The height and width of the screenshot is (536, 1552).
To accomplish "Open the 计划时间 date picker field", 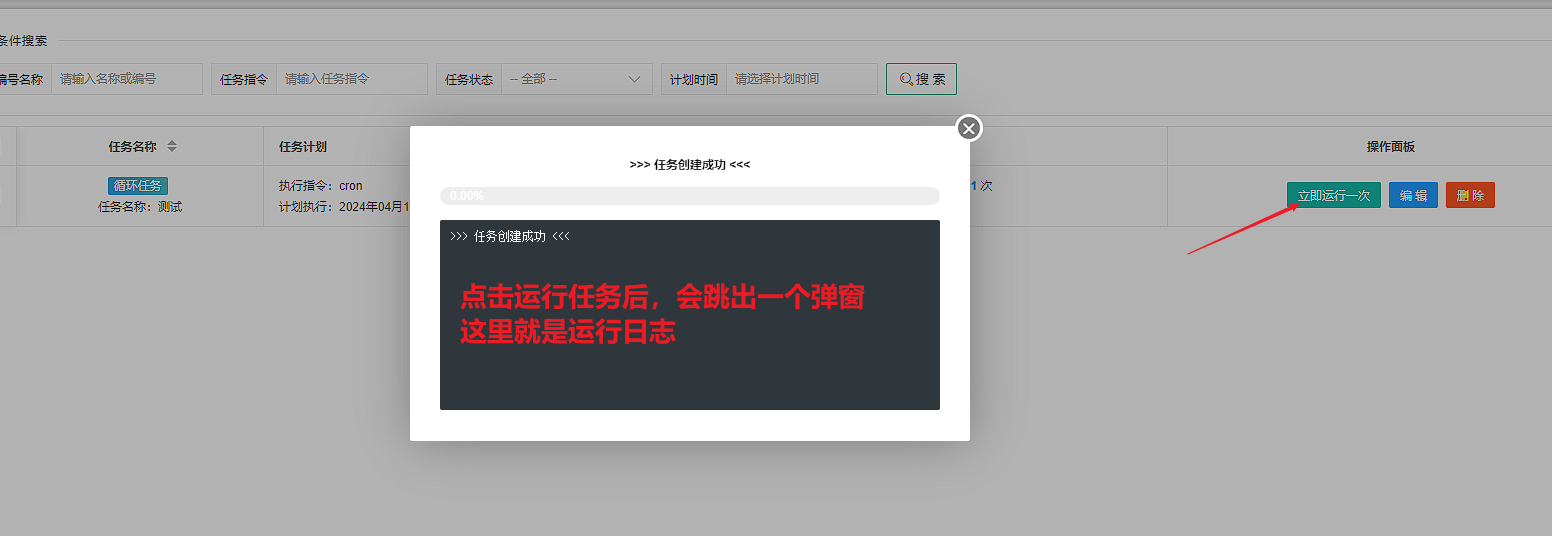I will pyautogui.click(x=801, y=79).
